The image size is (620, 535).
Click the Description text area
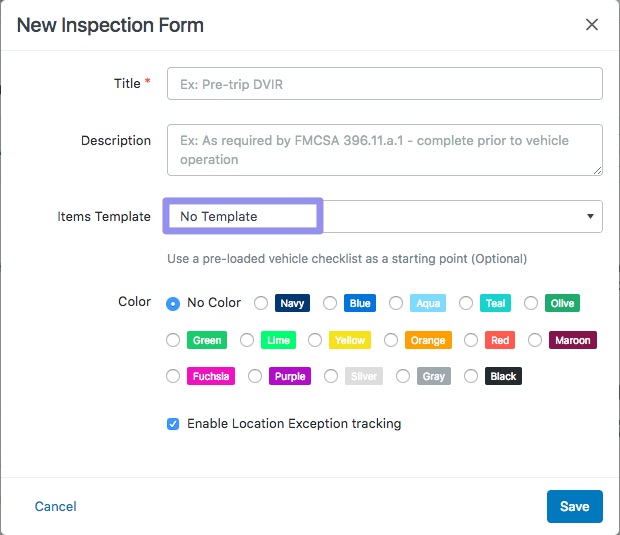point(384,150)
